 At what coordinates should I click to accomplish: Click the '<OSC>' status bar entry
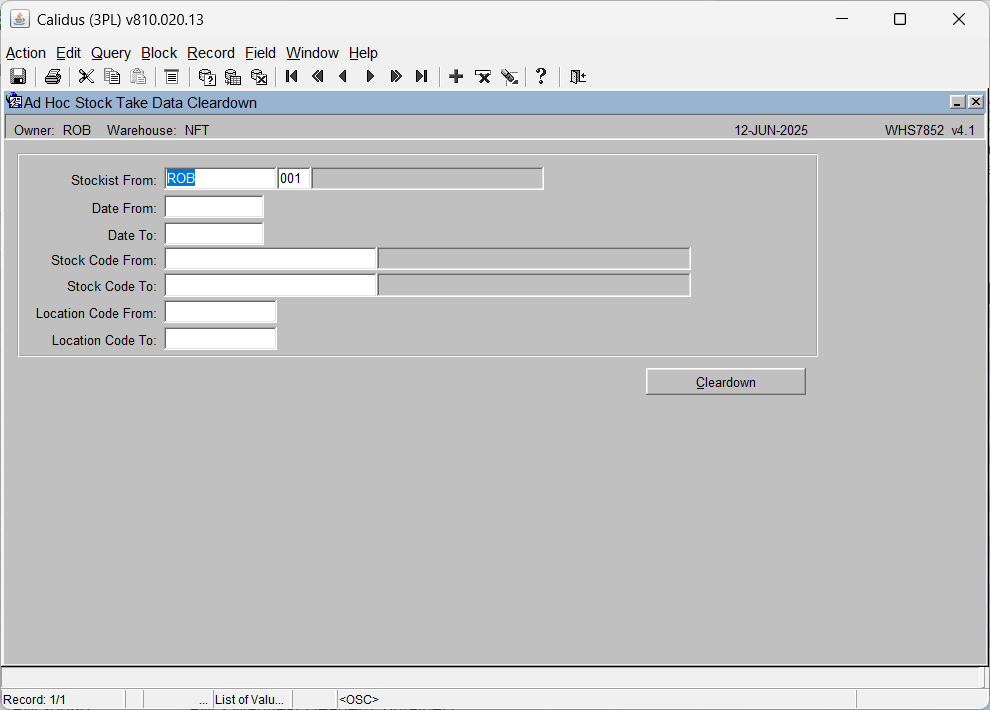tap(359, 699)
